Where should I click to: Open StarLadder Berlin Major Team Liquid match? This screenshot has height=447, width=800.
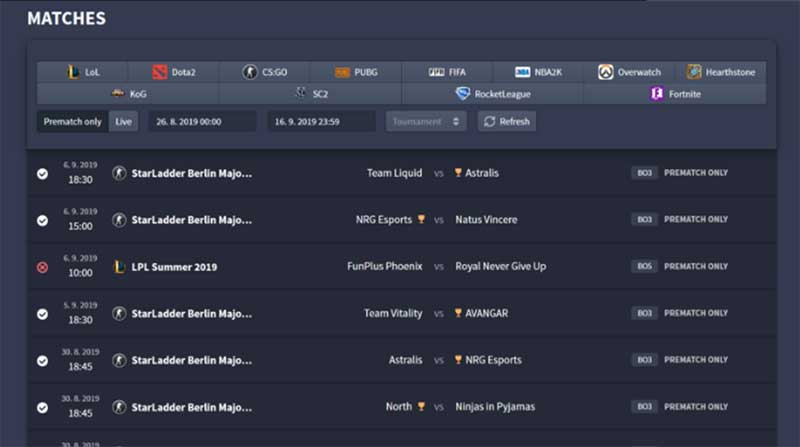pyautogui.click(x=192, y=173)
